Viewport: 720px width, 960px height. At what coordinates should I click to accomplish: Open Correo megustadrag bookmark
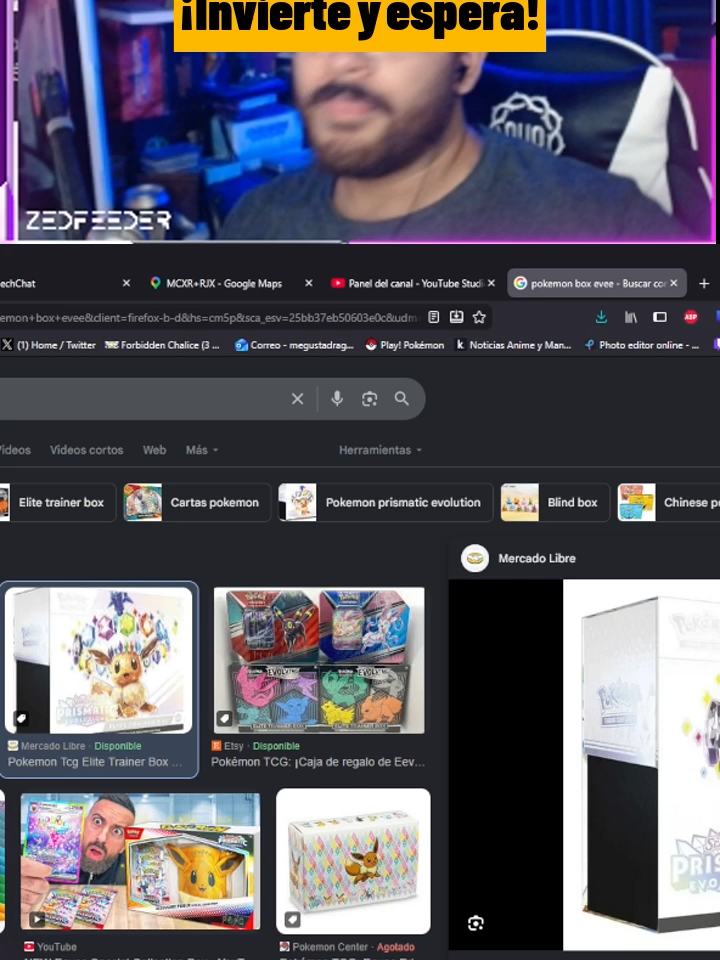294,345
